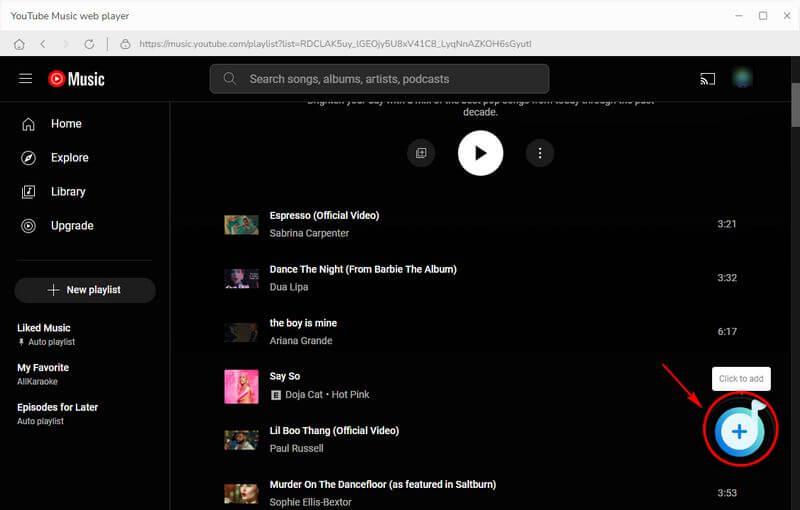The height and width of the screenshot is (510, 800).
Task: Go back using the back arrow
Action: click(43, 44)
